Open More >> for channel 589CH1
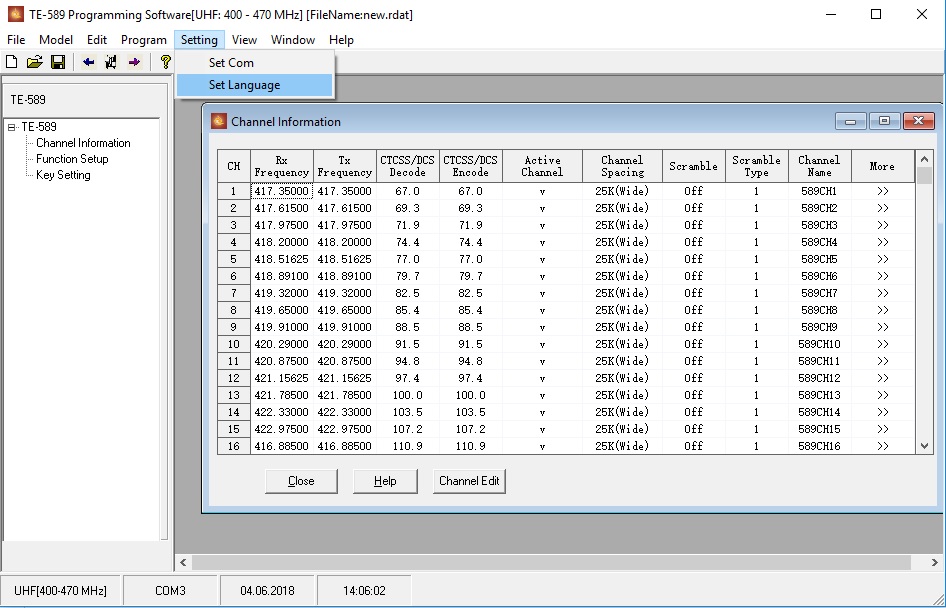Viewport: 946px width, 608px height. (883, 191)
